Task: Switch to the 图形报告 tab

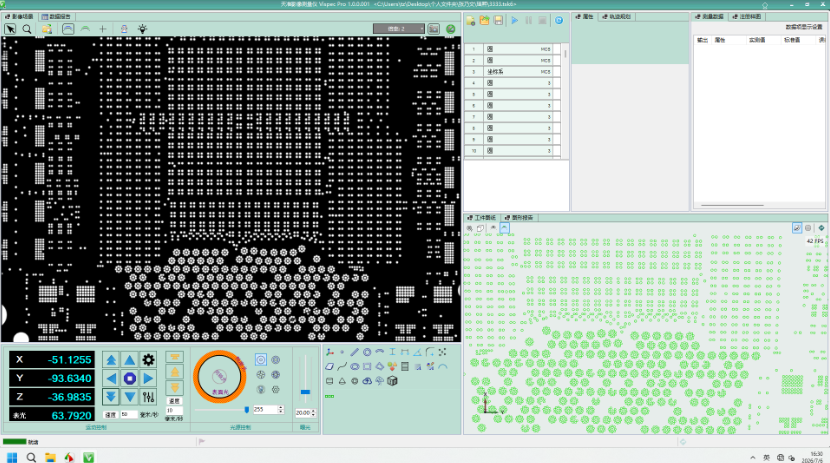Action: (519, 217)
